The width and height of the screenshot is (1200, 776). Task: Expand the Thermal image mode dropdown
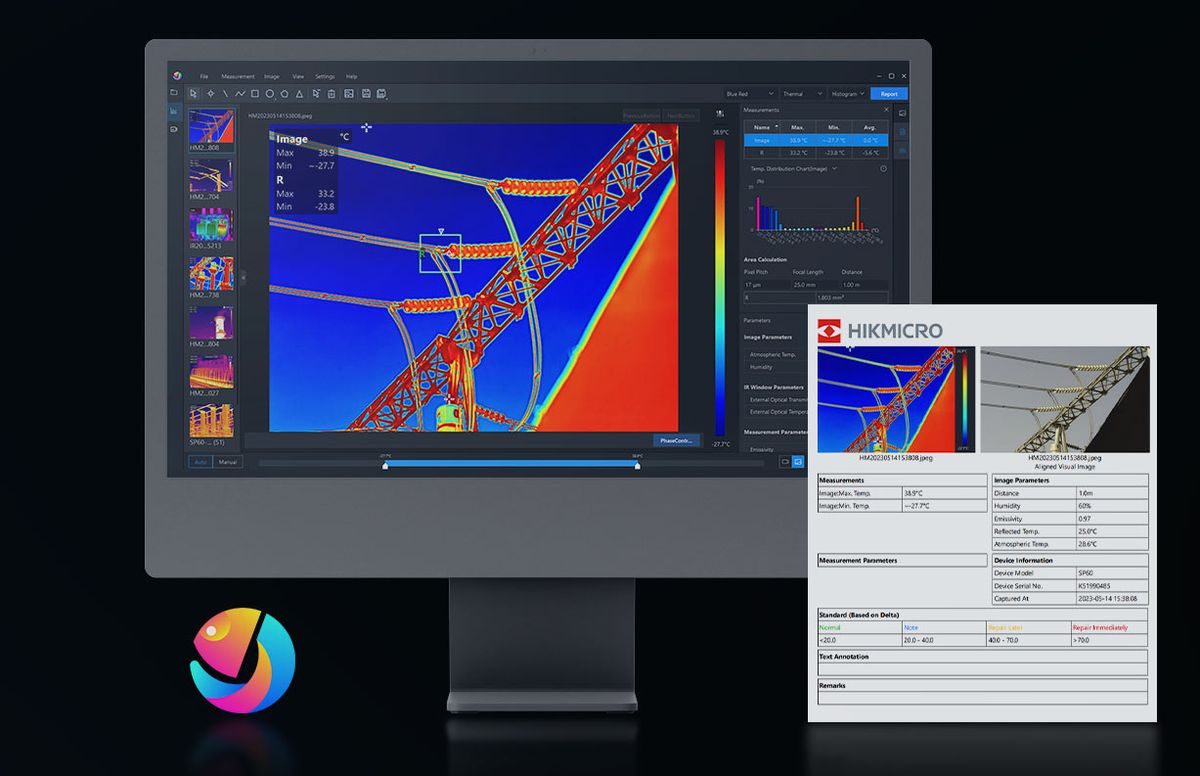[802, 94]
